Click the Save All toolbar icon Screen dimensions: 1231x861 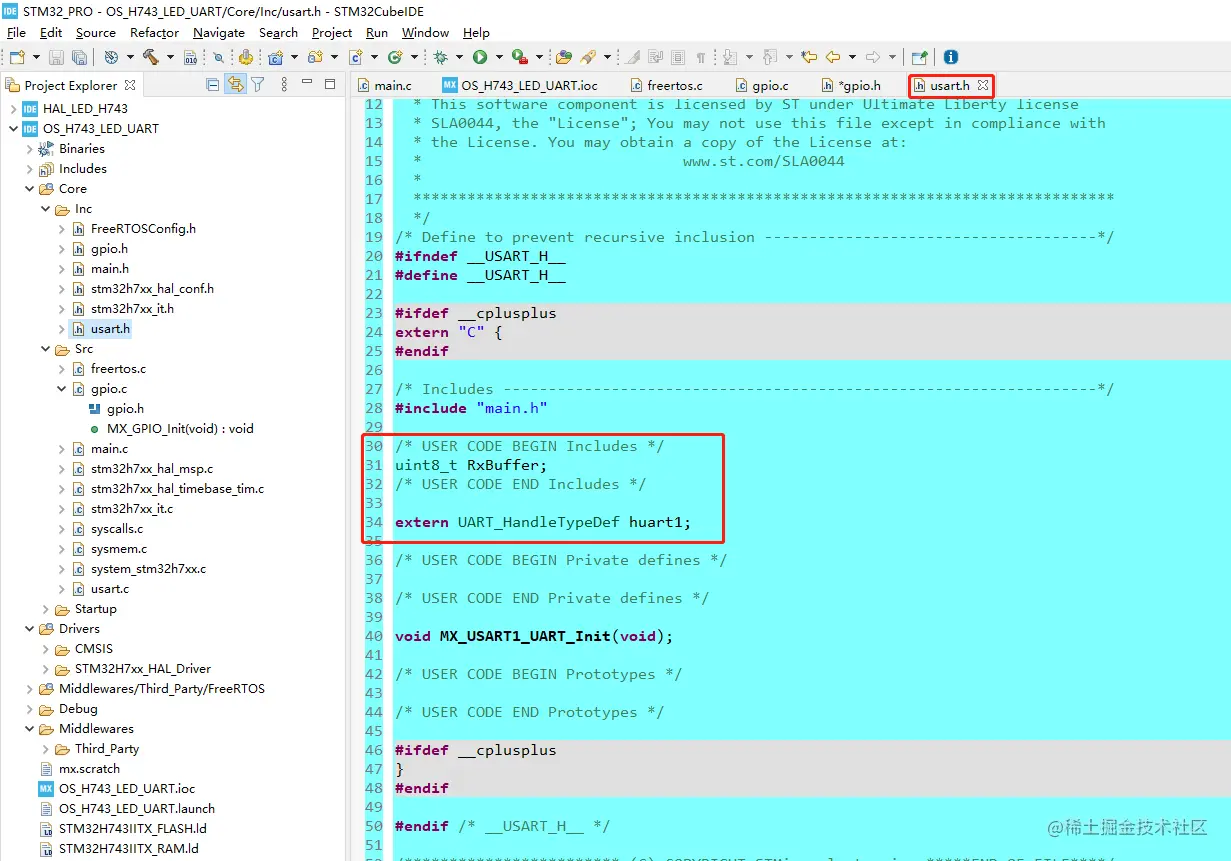point(79,57)
